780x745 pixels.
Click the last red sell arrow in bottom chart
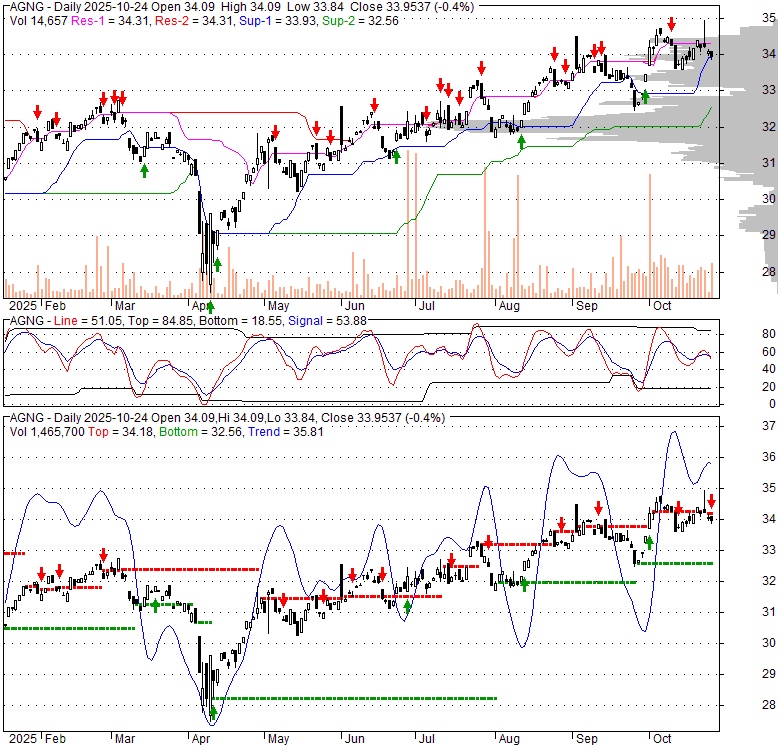pyautogui.click(x=711, y=501)
